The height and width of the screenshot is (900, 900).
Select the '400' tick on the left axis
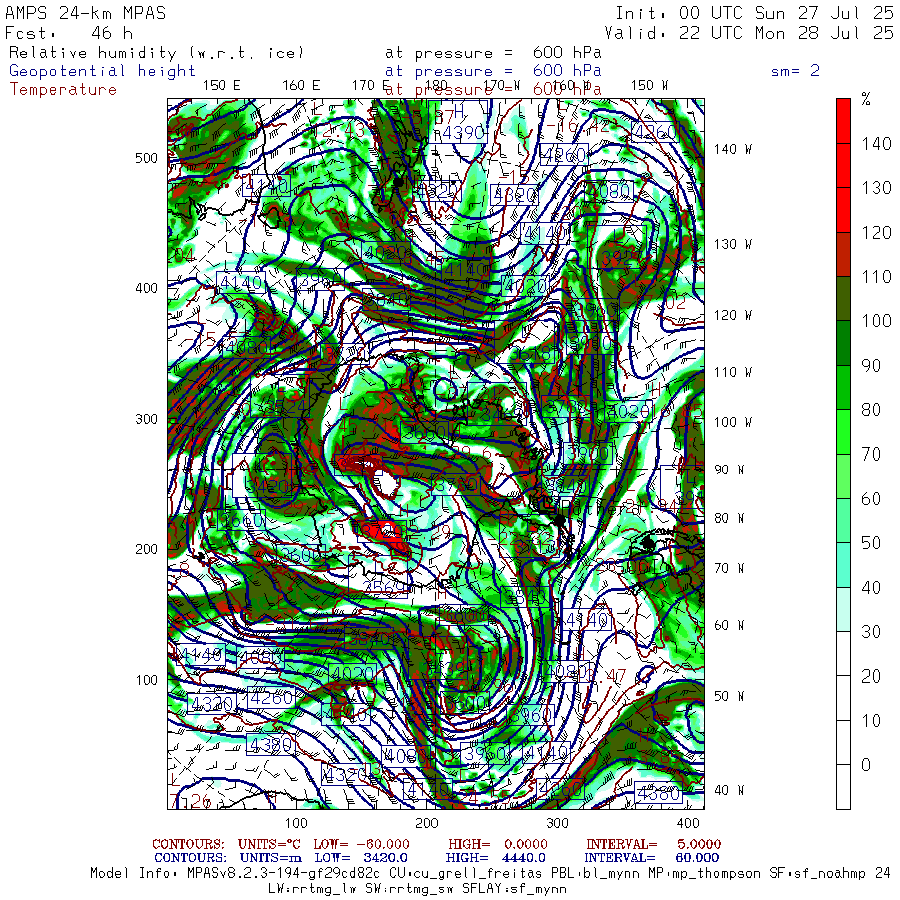pos(146,288)
